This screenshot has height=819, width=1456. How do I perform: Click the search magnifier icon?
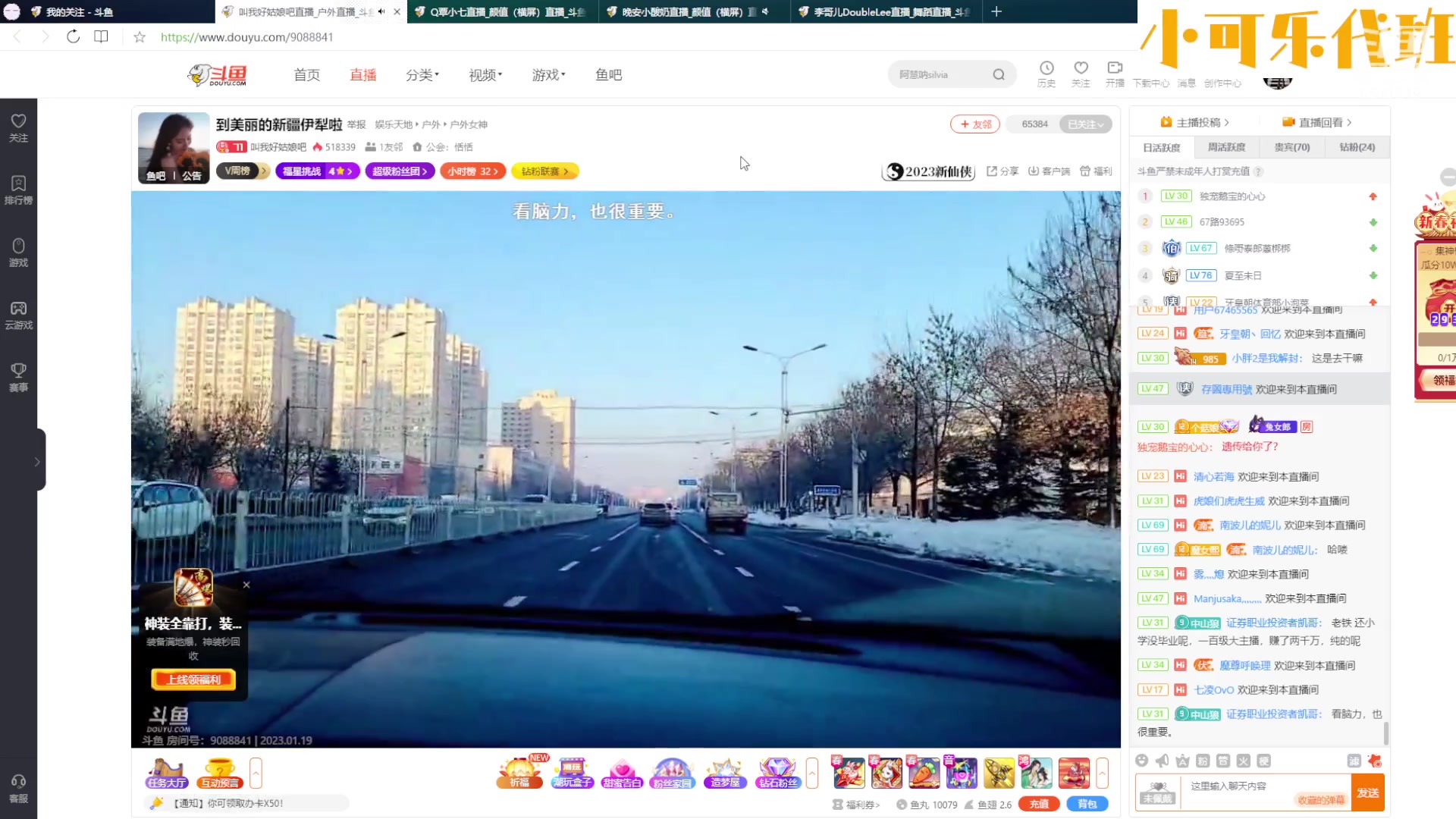(x=999, y=74)
